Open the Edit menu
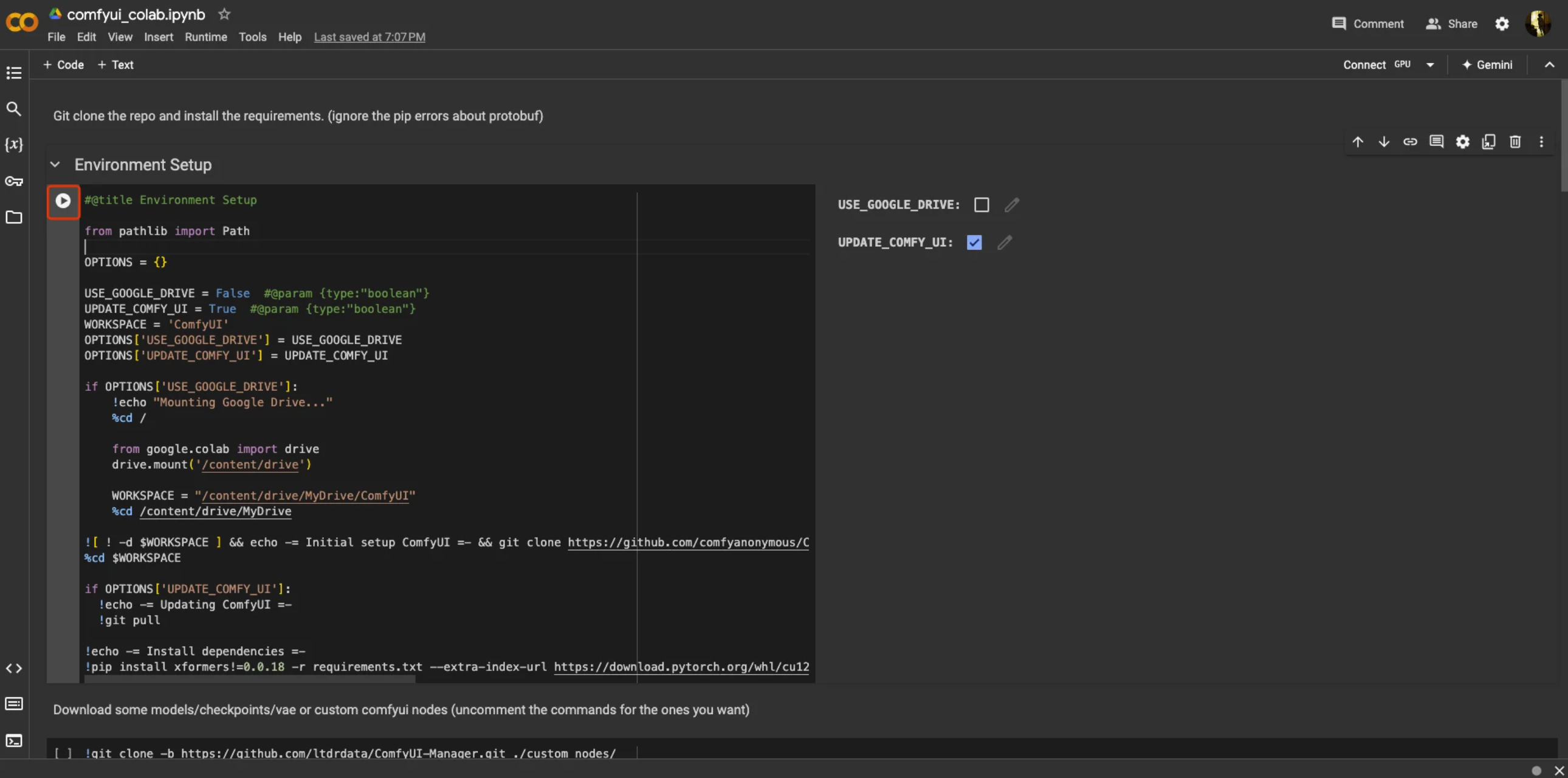Image resolution: width=1568 pixels, height=778 pixels. tap(86, 37)
